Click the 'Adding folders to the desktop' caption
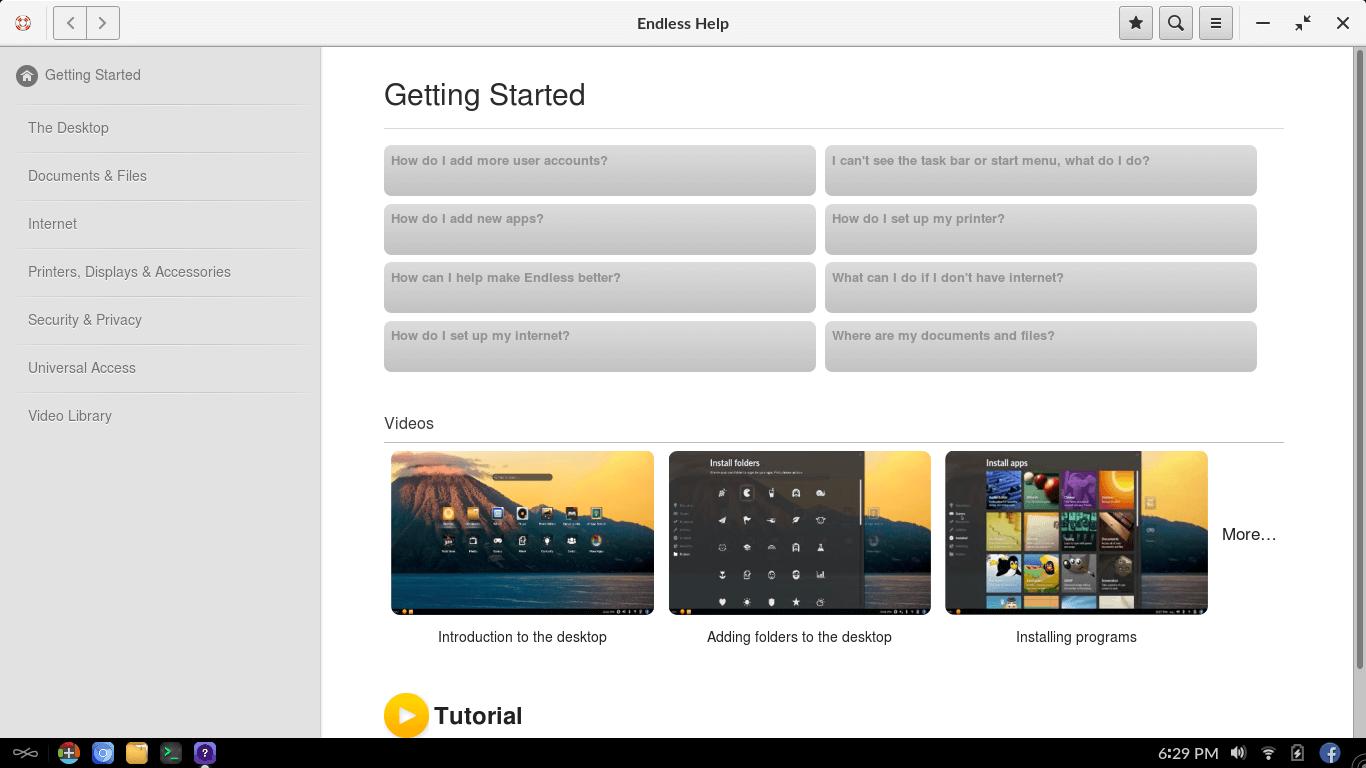The height and width of the screenshot is (768, 1366). pyautogui.click(x=799, y=637)
